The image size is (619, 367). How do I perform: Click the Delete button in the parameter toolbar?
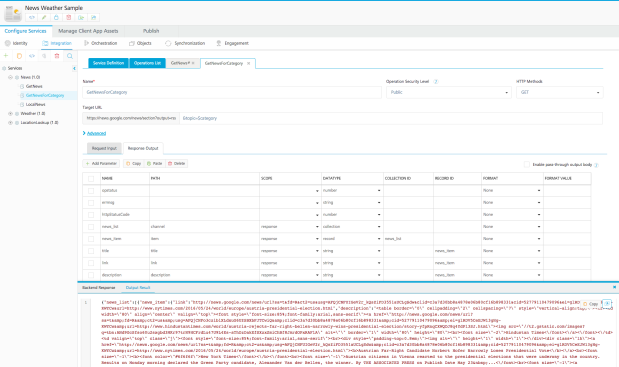(x=176, y=164)
